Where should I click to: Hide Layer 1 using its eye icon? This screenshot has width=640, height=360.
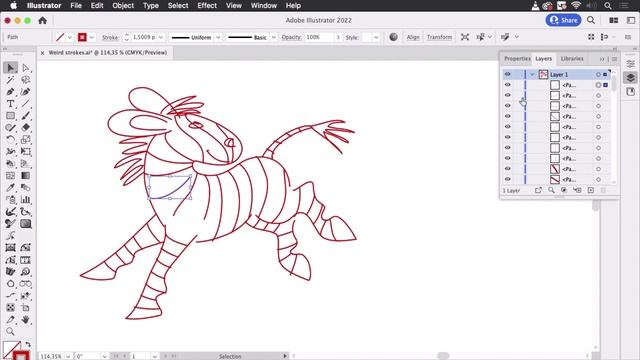click(507, 74)
